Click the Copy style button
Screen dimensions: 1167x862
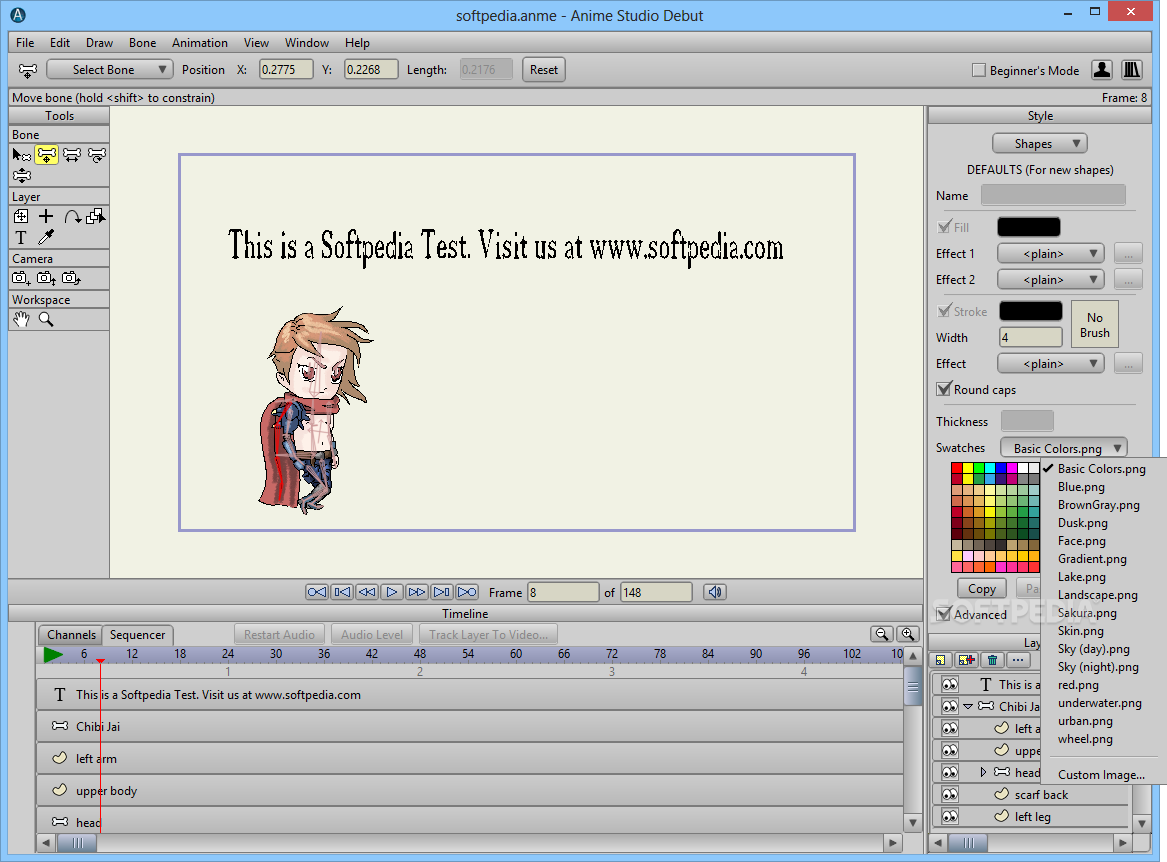tap(982, 589)
